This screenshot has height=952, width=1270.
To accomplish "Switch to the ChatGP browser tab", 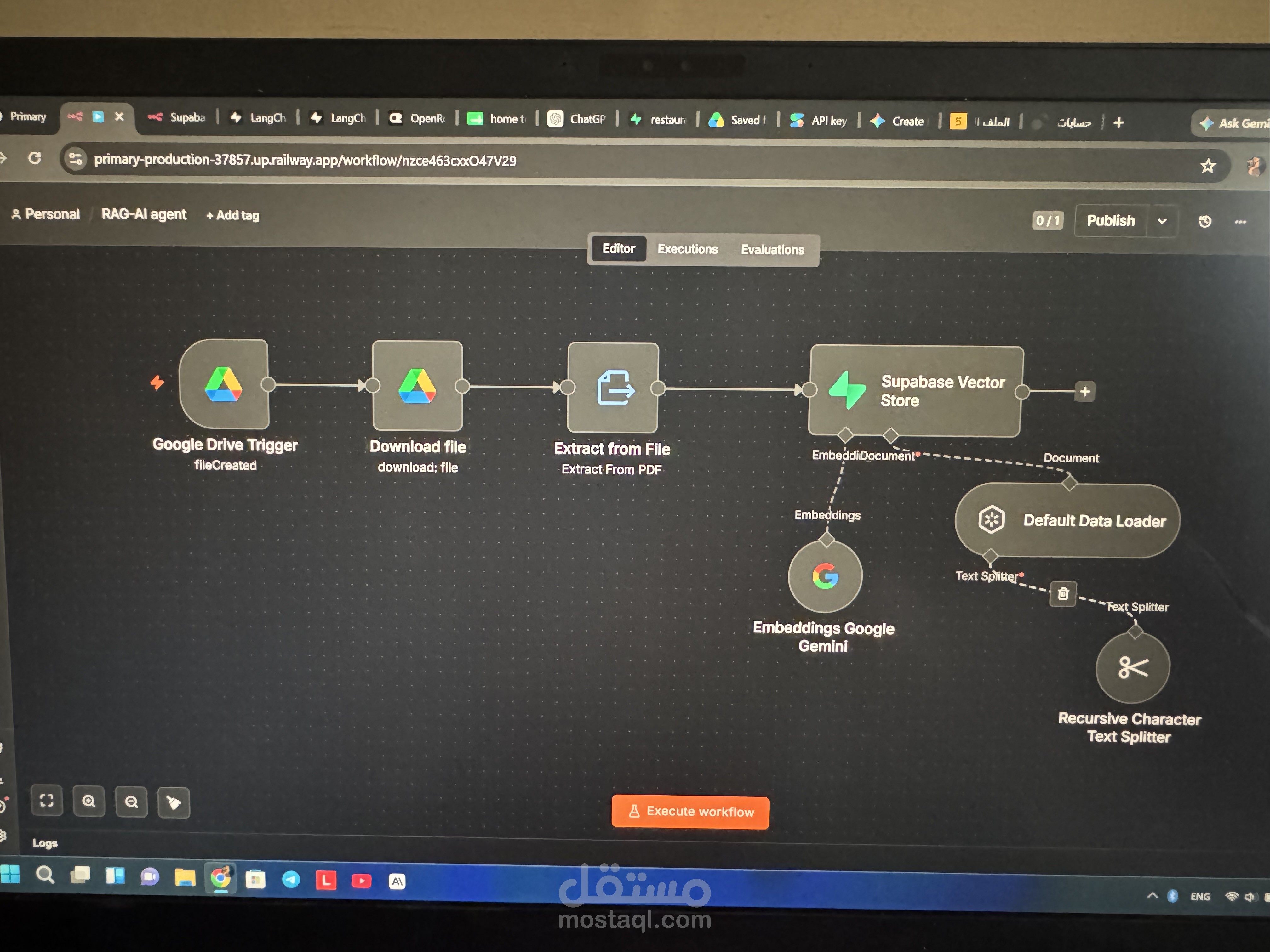I will point(577,119).
